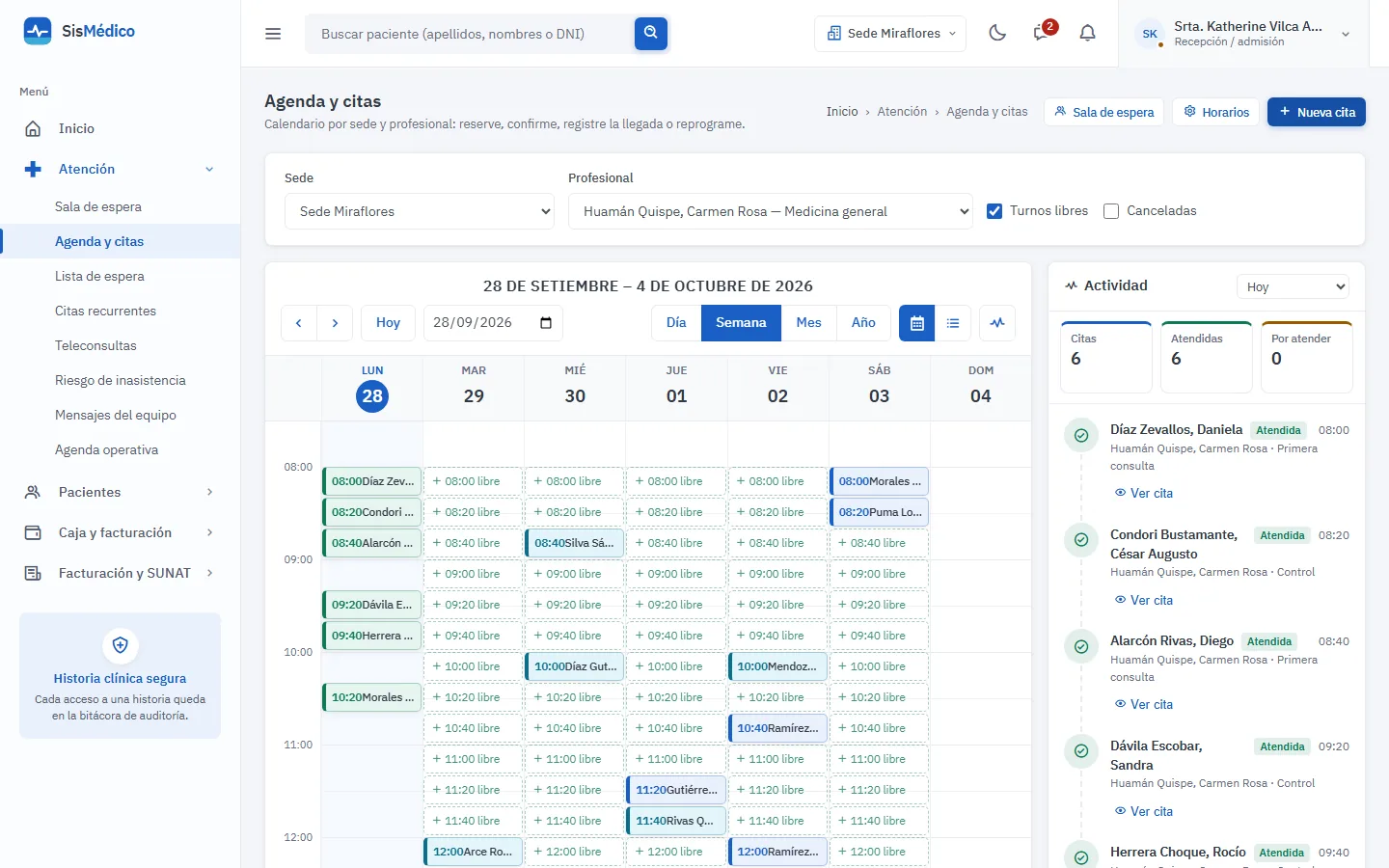Click Ver cita for Díaz Zevallos, Daniela

click(1144, 493)
